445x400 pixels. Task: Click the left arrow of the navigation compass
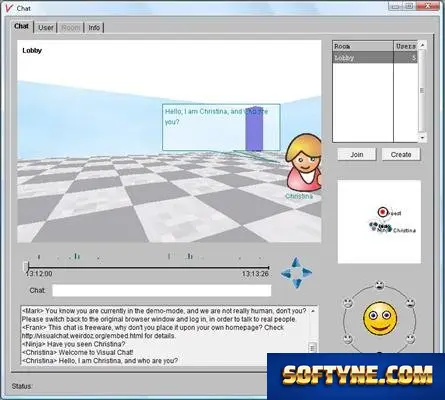[286, 274]
